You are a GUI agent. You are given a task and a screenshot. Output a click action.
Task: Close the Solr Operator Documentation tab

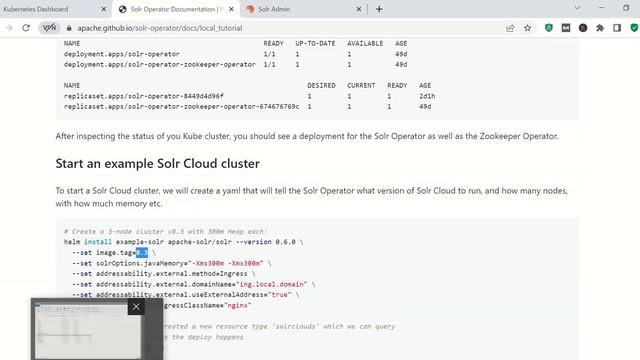coord(231,9)
